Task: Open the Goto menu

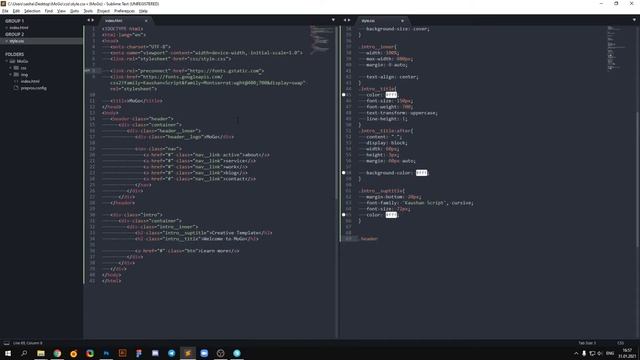Action: click(x=74, y=11)
